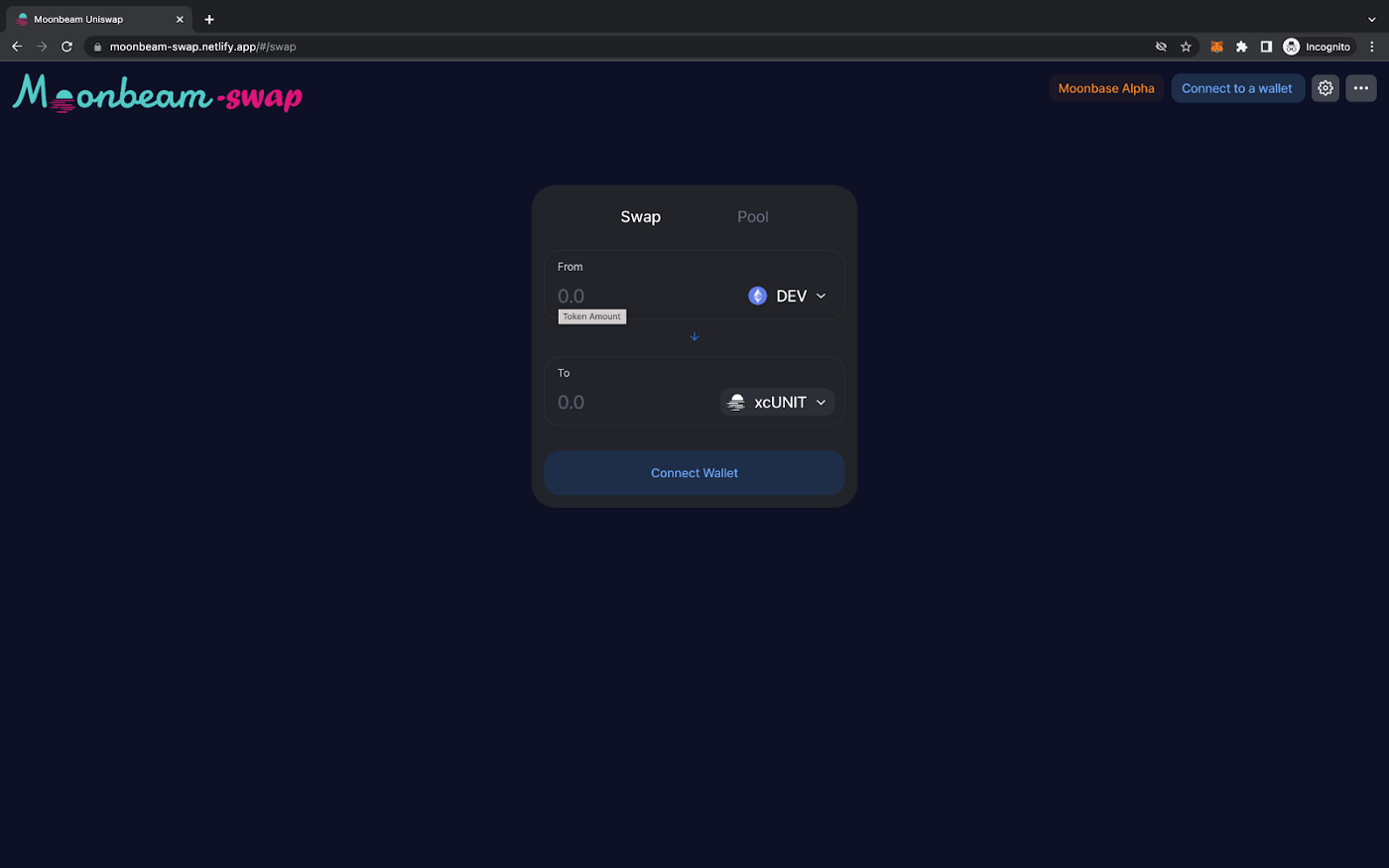This screenshot has height=868, width=1389.
Task: Click the To label text
Action: pos(564,373)
